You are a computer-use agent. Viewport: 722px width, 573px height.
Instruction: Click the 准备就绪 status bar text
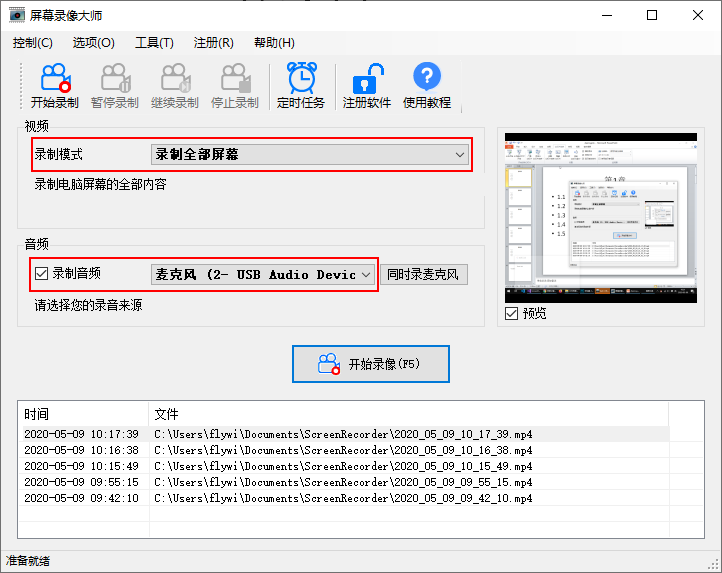coord(28,561)
